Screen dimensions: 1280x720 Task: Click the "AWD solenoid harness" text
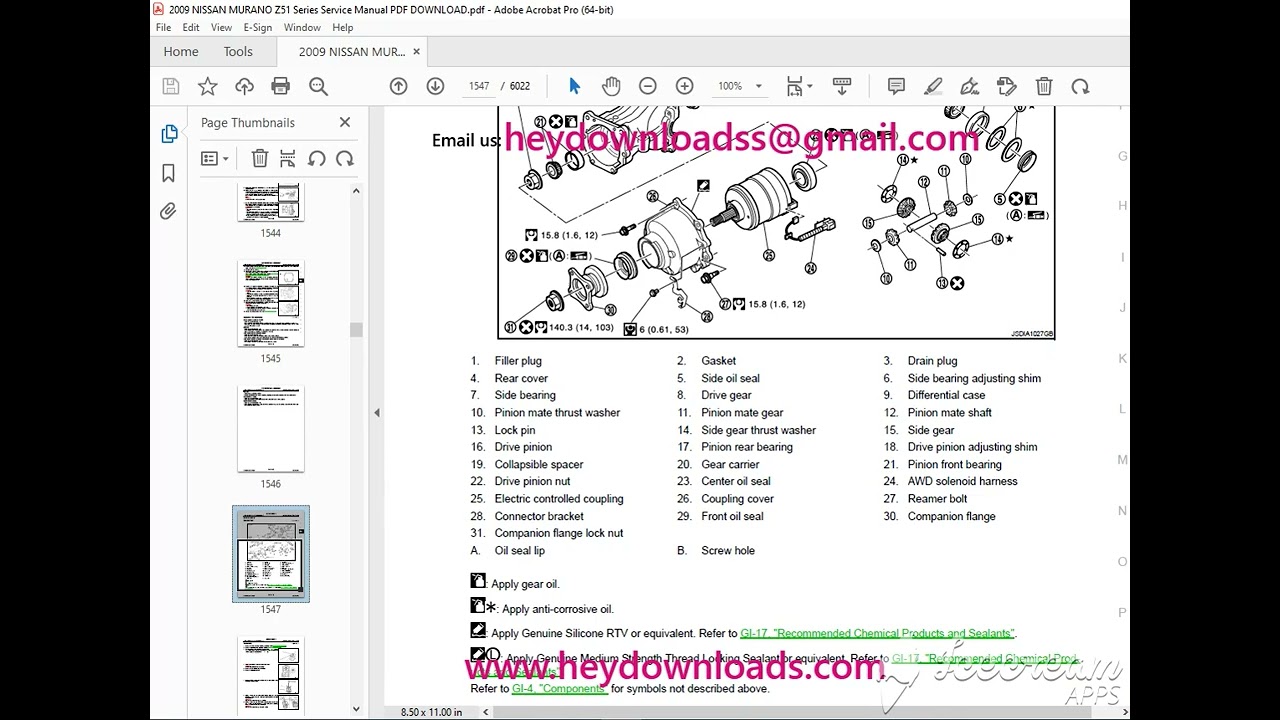click(x=962, y=481)
